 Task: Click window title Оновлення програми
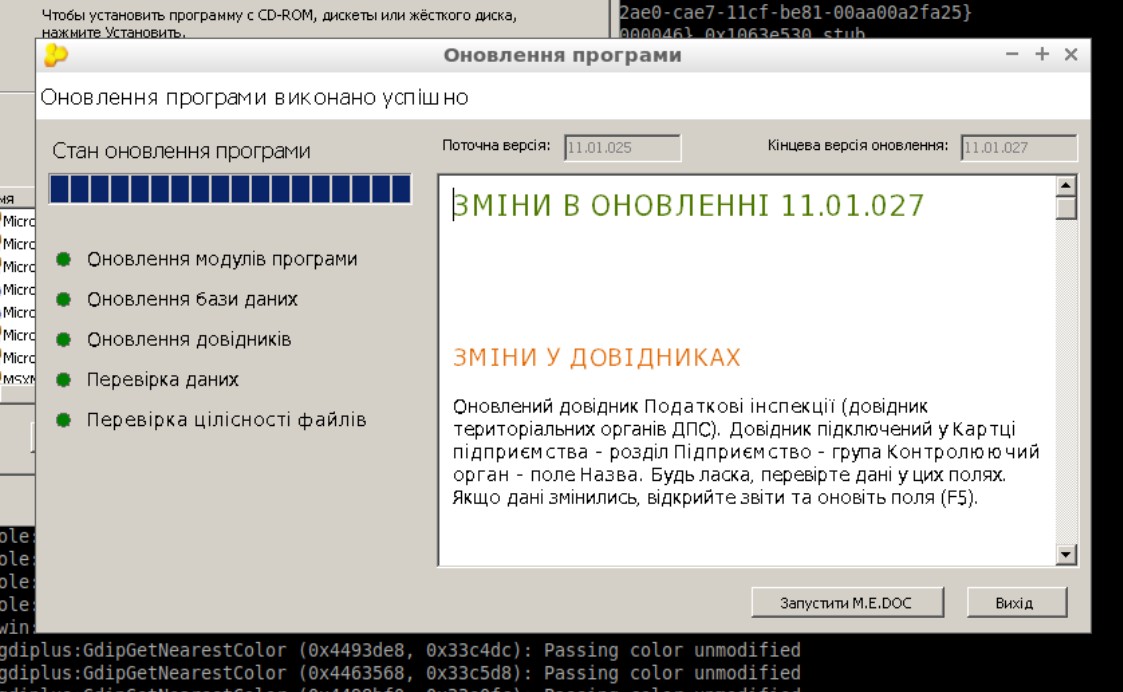pyautogui.click(x=562, y=55)
